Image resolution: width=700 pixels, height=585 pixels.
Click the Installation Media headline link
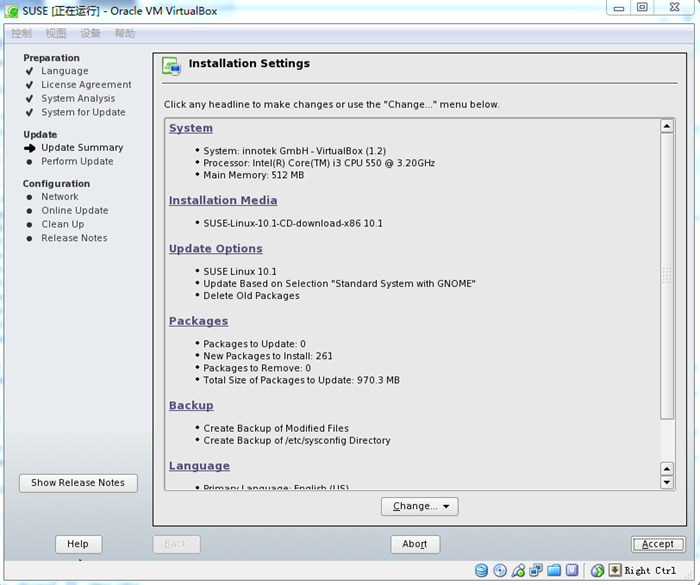(x=223, y=201)
